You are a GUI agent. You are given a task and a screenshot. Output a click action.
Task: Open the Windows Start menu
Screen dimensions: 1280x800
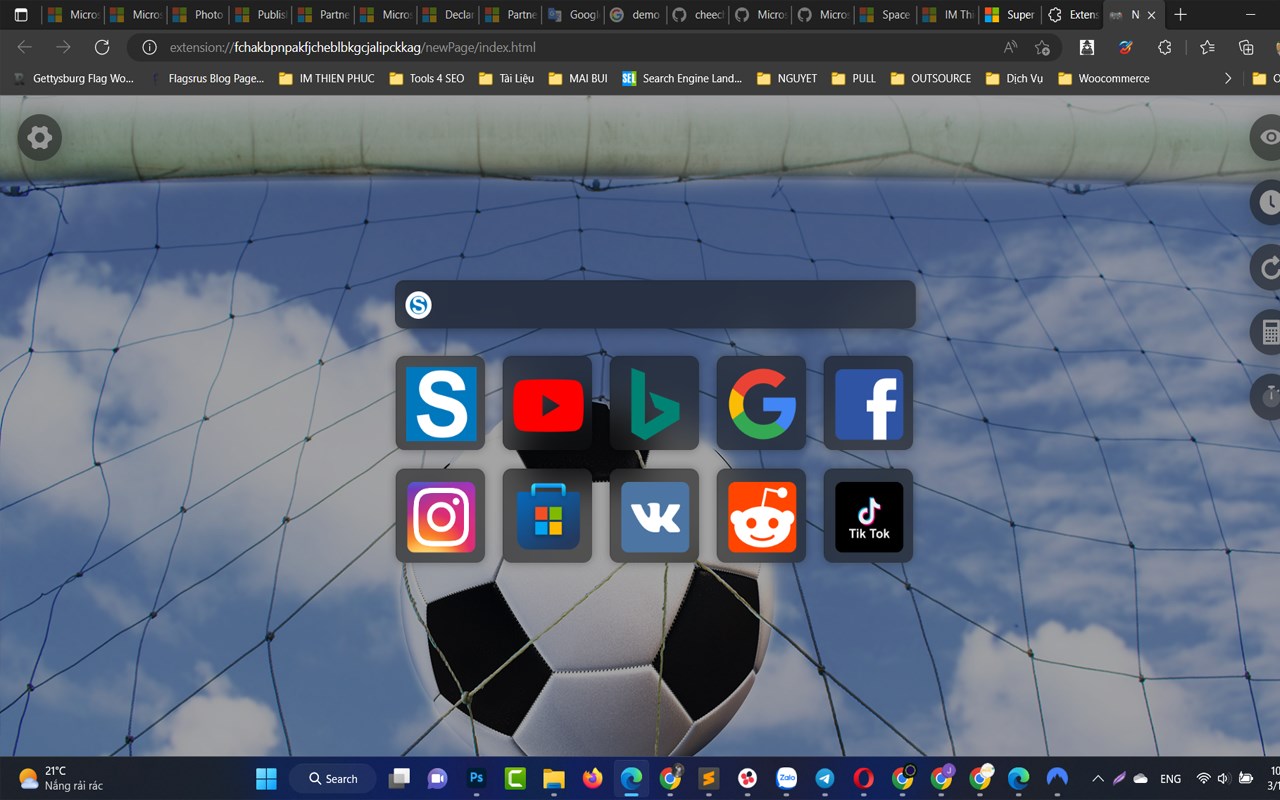(266, 778)
